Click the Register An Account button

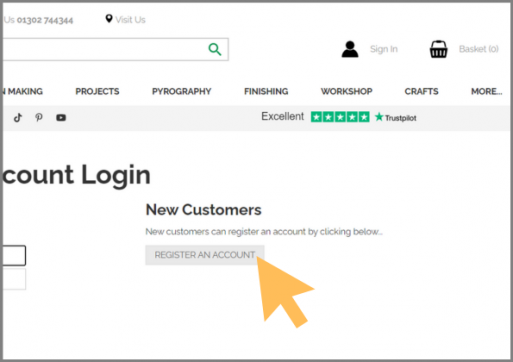coord(205,255)
